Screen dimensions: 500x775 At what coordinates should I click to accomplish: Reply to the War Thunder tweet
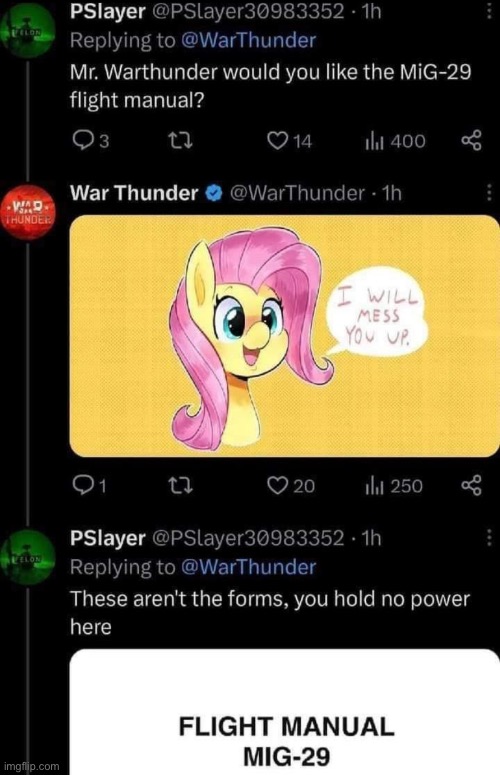[x=89, y=486]
